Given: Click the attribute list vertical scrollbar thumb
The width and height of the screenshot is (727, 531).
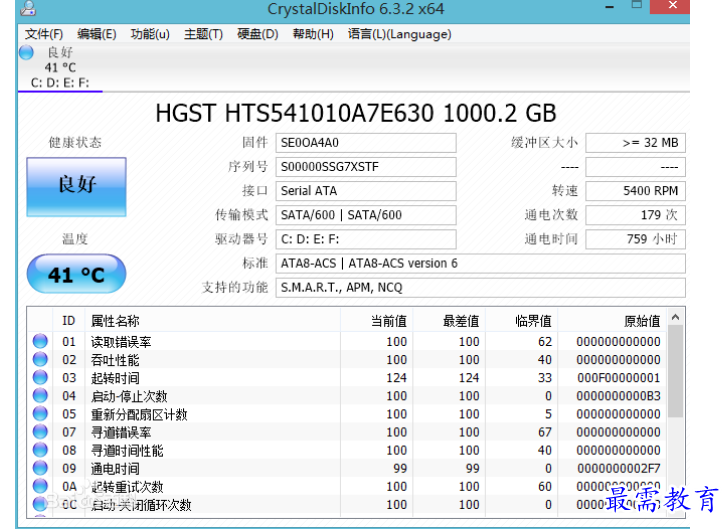Looking at the screenshot, I should tap(676, 371).
